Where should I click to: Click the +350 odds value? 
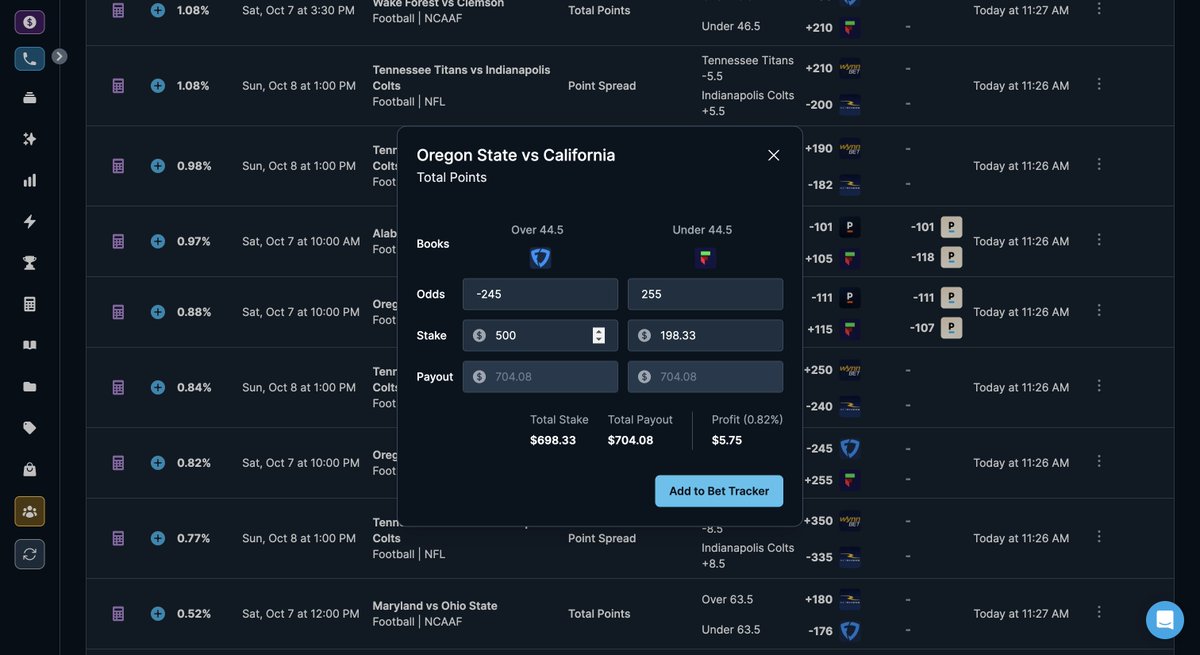[817, 521]
